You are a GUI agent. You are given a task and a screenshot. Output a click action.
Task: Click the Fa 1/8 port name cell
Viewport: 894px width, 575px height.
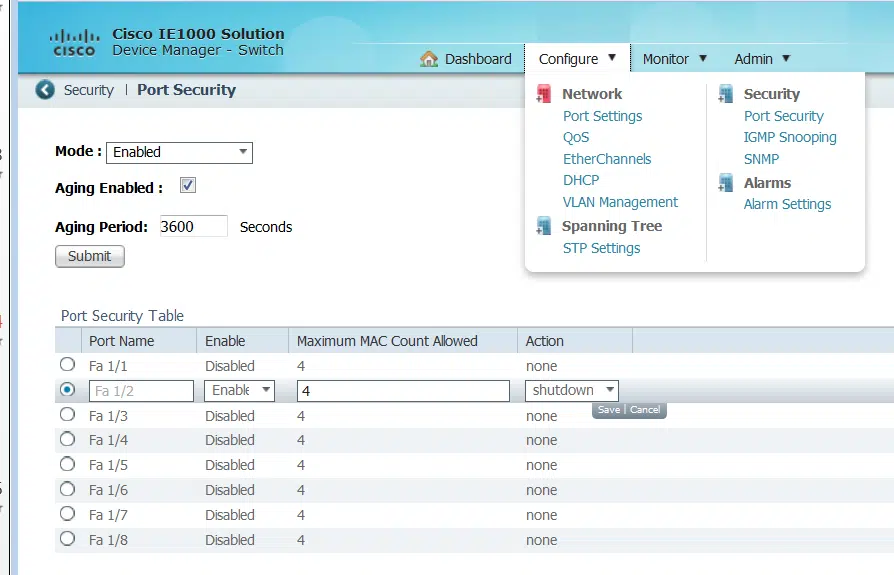click(x=108, y=540)
